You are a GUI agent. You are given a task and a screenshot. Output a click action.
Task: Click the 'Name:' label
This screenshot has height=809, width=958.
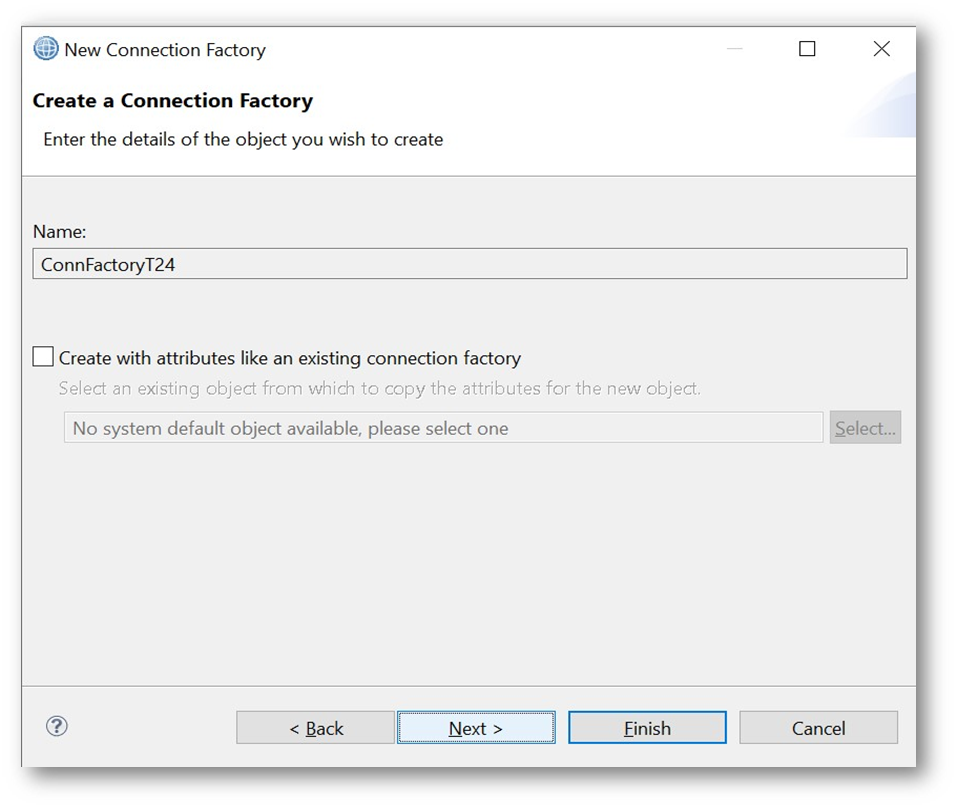[60, 231]
